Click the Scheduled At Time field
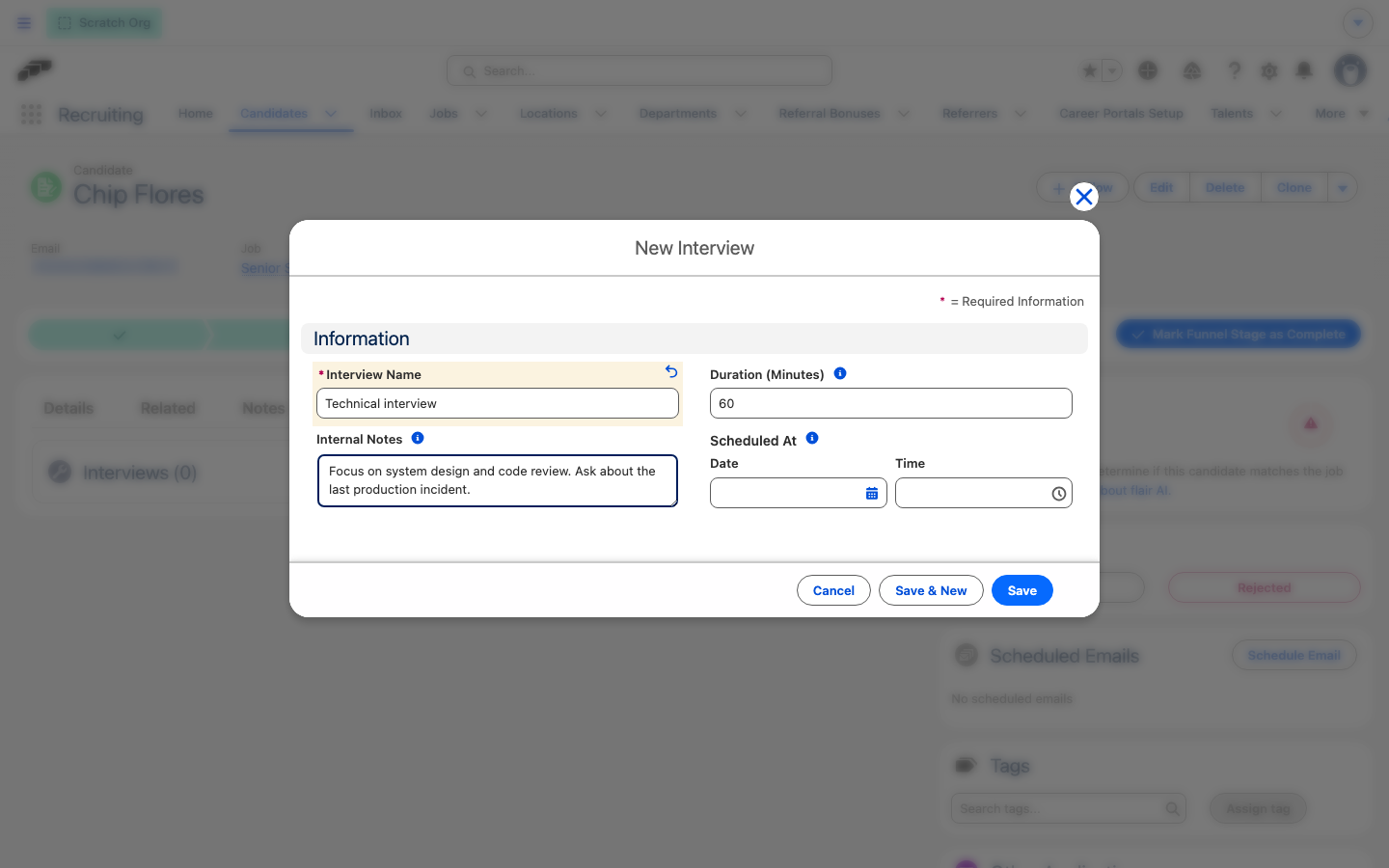This screenshot has height=868, width=1389. [984, 493]
